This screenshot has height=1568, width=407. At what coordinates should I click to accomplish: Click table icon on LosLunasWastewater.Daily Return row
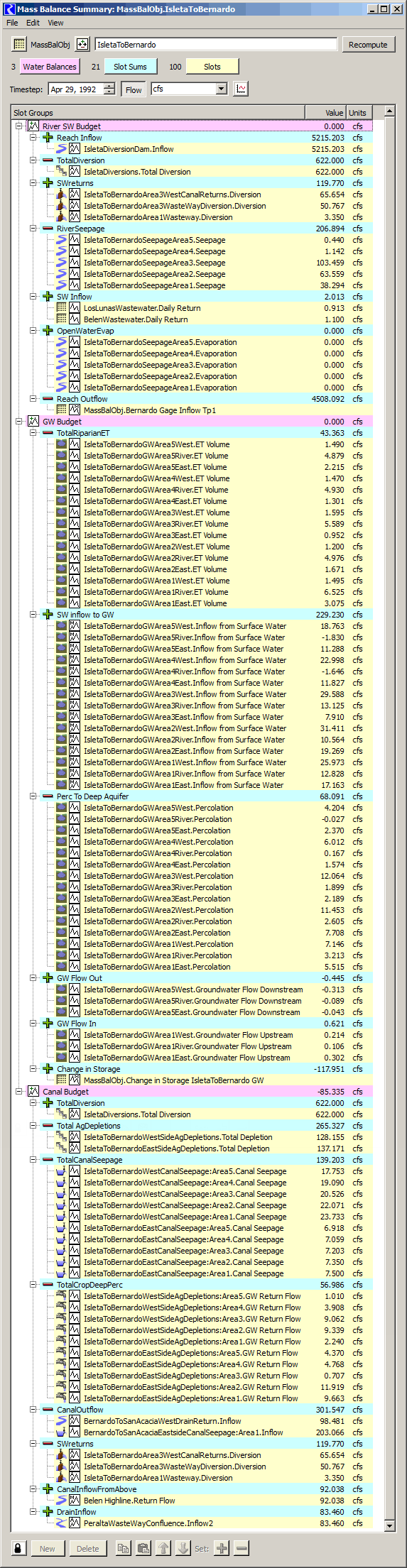(x=62, y=308)
